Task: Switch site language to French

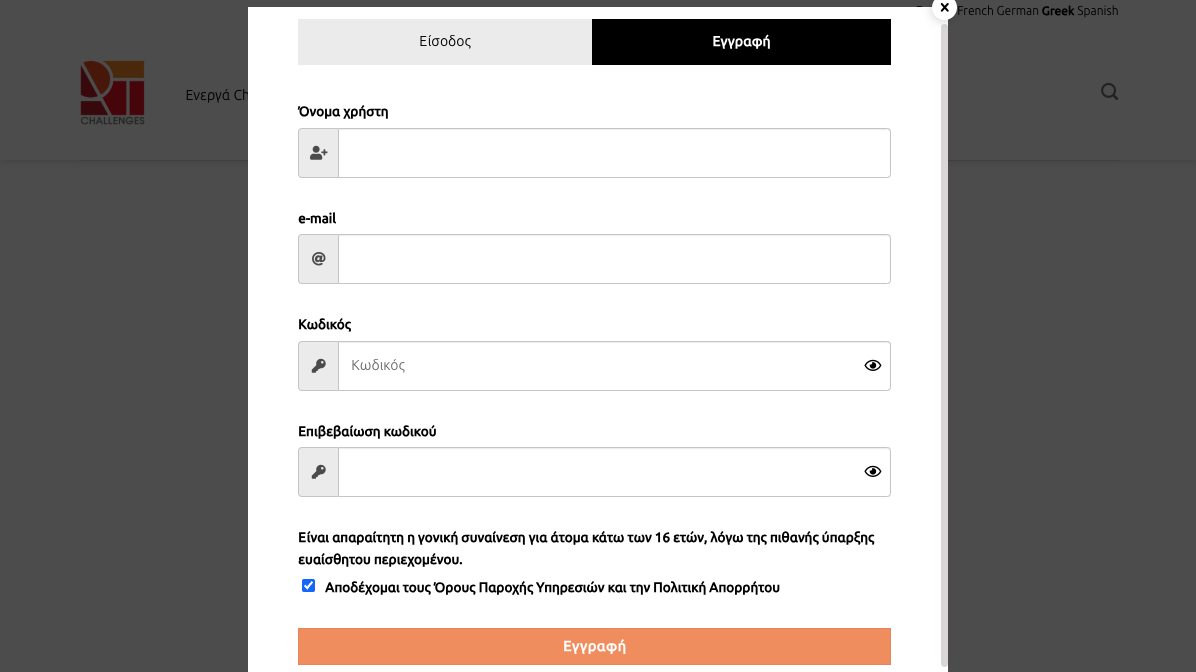Action: click(x=975, y=11)
